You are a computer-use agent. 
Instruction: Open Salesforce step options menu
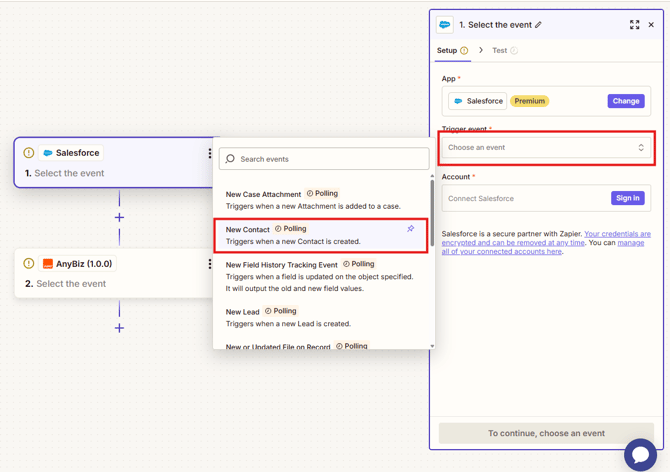[210, 153]
